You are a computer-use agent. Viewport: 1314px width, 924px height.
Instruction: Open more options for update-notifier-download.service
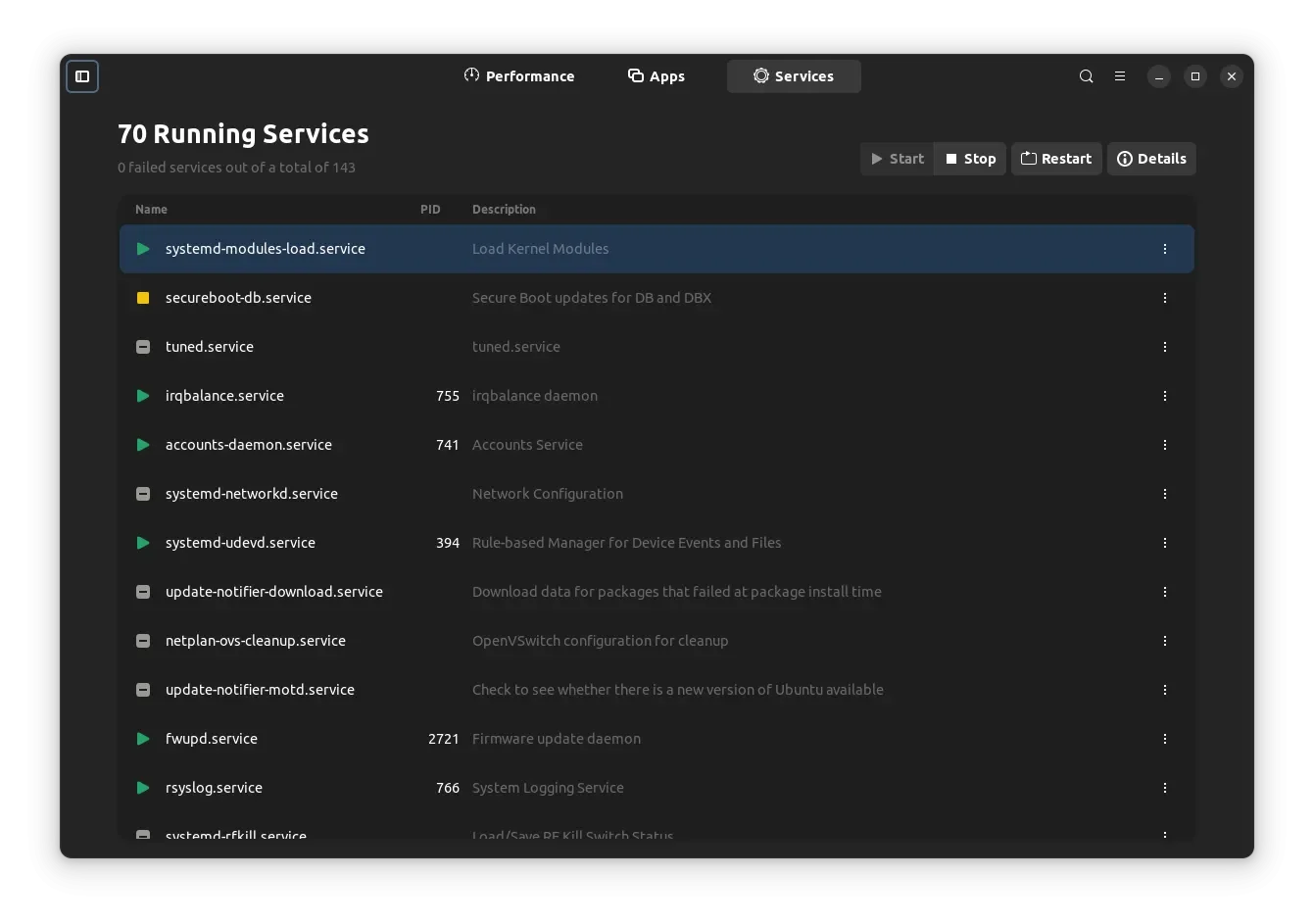pos(1165,592)
